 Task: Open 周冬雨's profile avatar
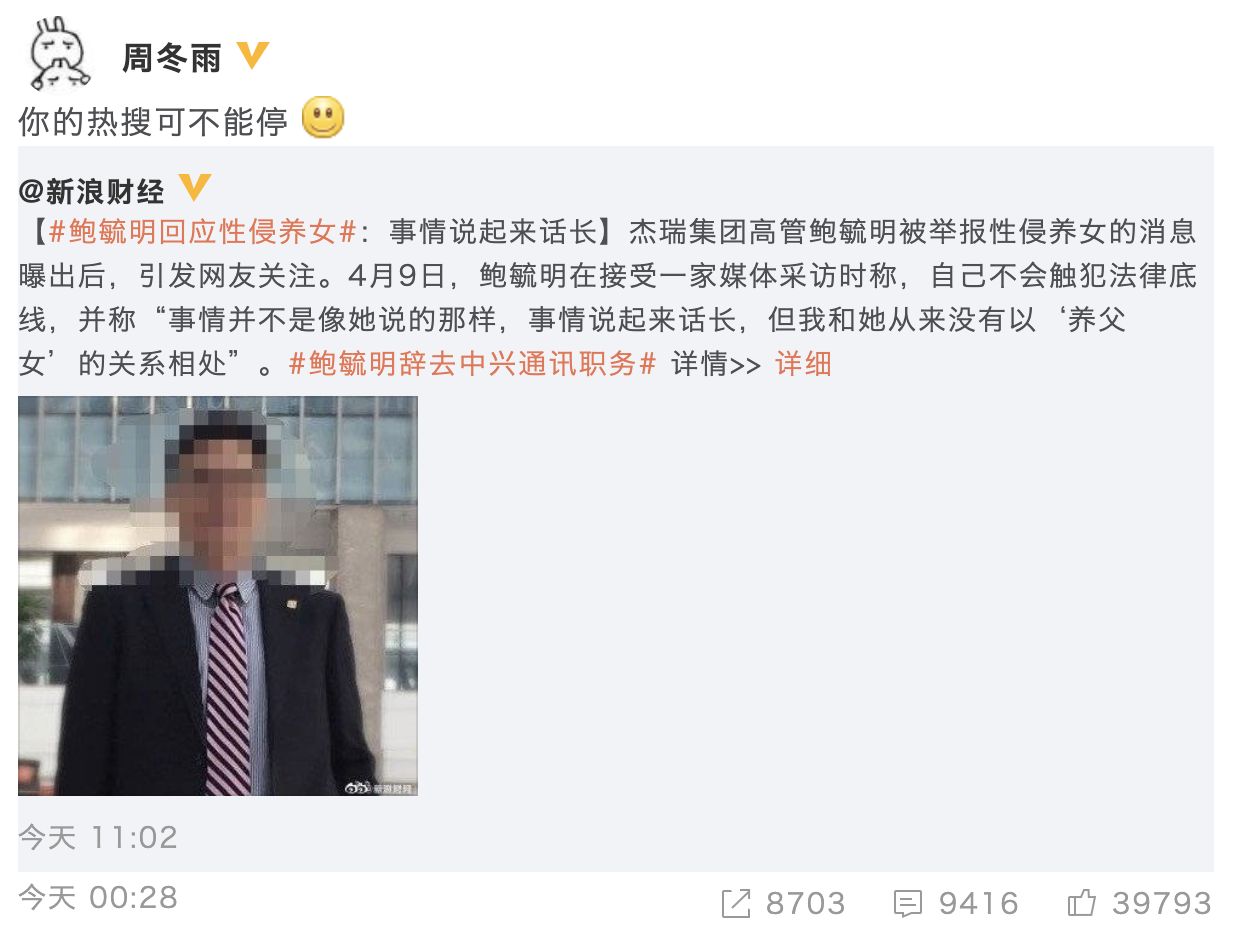60,56
